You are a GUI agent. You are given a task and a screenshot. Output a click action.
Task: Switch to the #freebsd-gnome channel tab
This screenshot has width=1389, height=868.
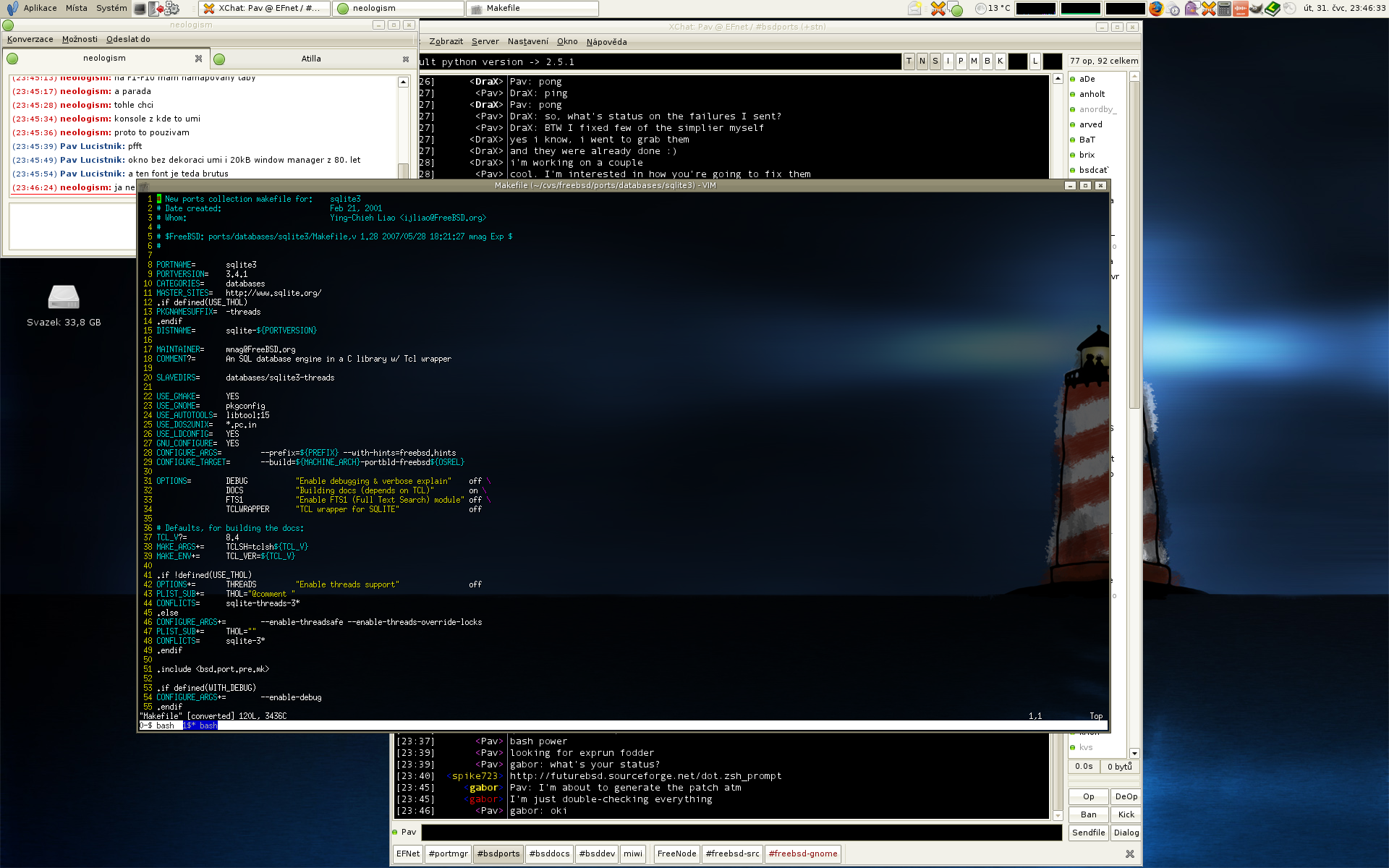click(x=803, y=854)
